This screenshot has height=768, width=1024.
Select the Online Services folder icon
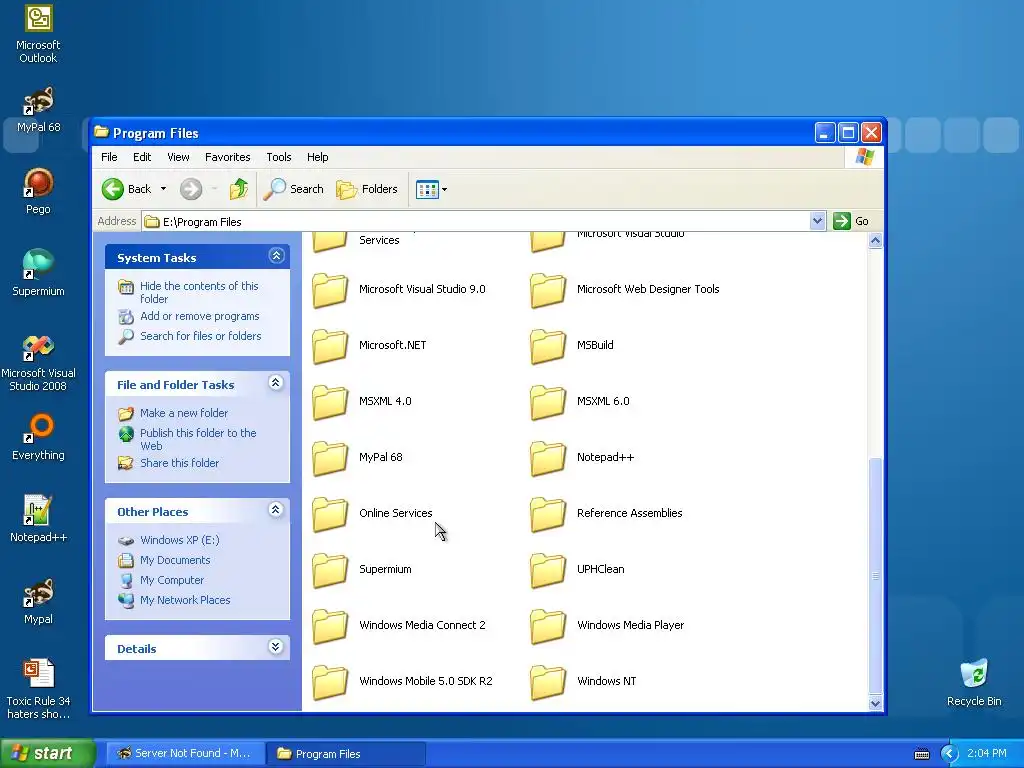(x=330, y=515)
